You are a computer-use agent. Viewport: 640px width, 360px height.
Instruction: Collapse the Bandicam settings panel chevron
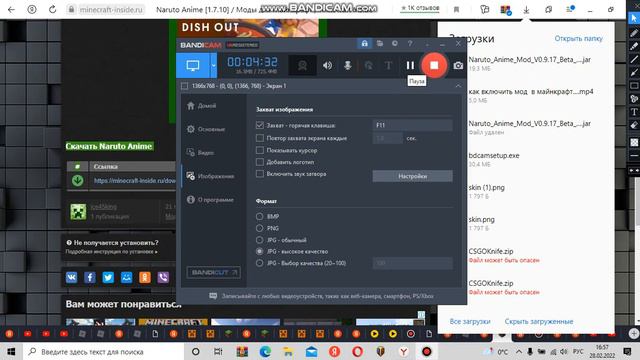pos(458,86)
